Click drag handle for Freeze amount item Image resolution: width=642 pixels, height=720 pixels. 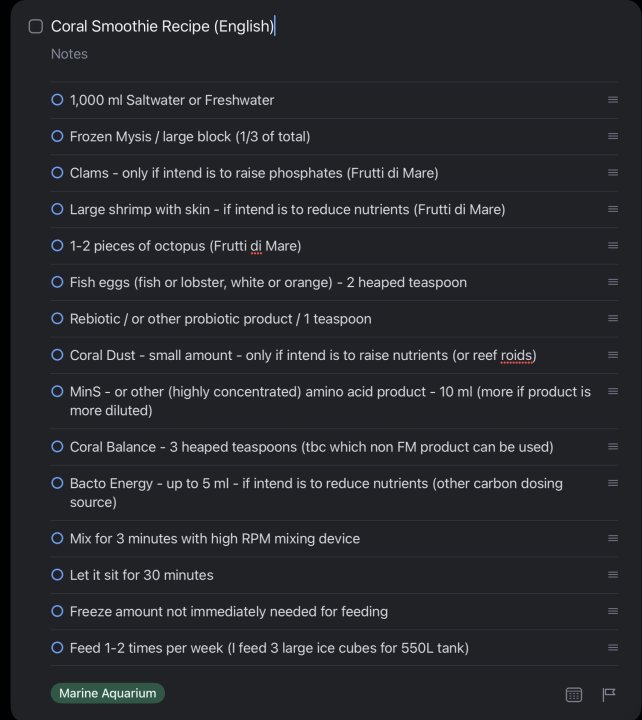613,611
